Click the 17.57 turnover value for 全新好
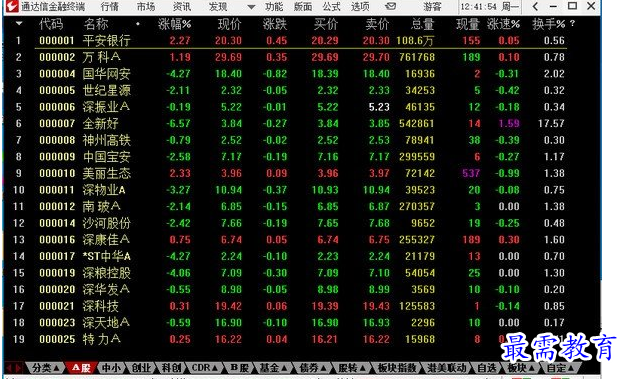 pyautogui.click(x=551, y=124)
